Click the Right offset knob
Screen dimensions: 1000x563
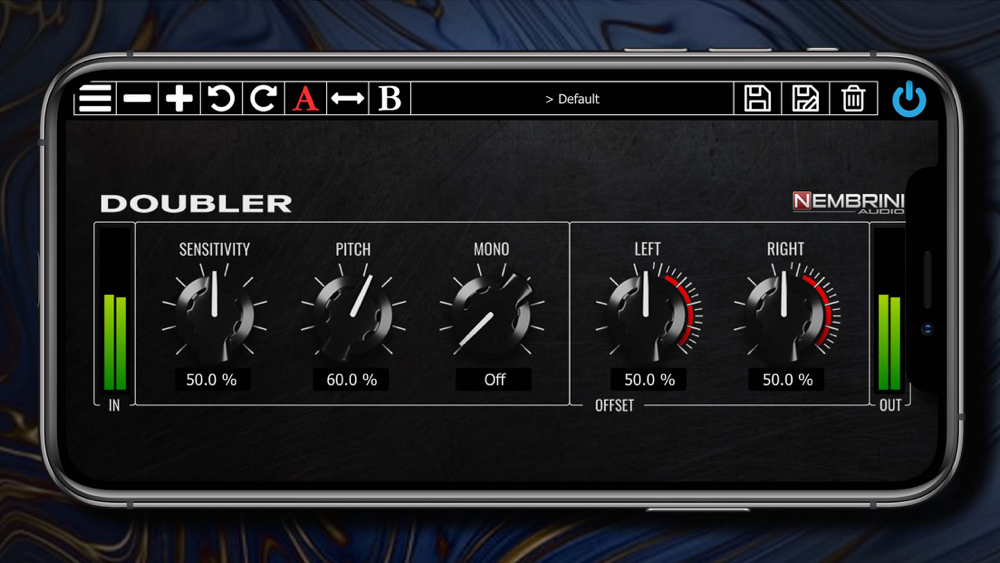tap(786, 314)
